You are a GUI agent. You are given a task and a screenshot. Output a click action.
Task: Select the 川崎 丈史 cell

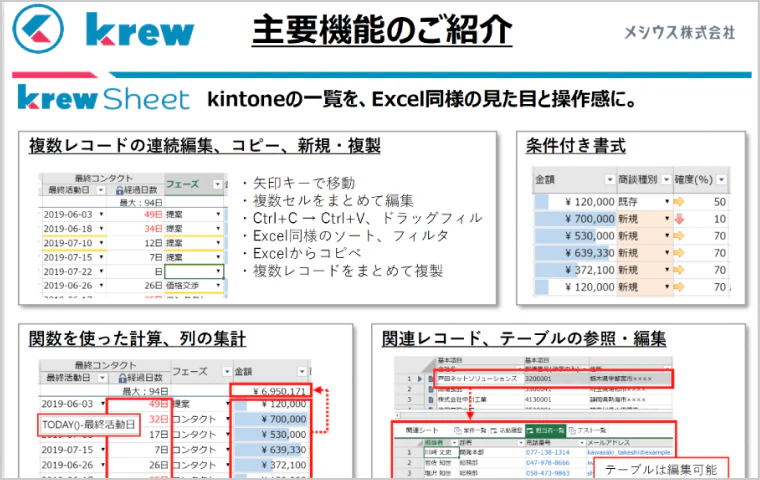(441, 452)
